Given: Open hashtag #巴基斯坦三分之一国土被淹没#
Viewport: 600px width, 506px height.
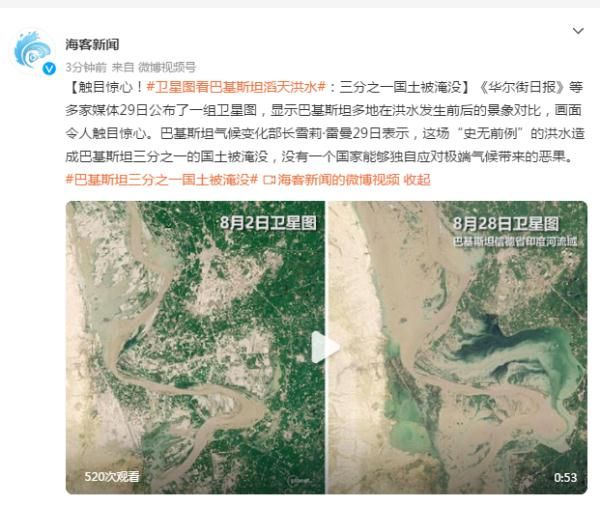Looking at the screenshot, I should pyautogui.click(x=161, y=179).
